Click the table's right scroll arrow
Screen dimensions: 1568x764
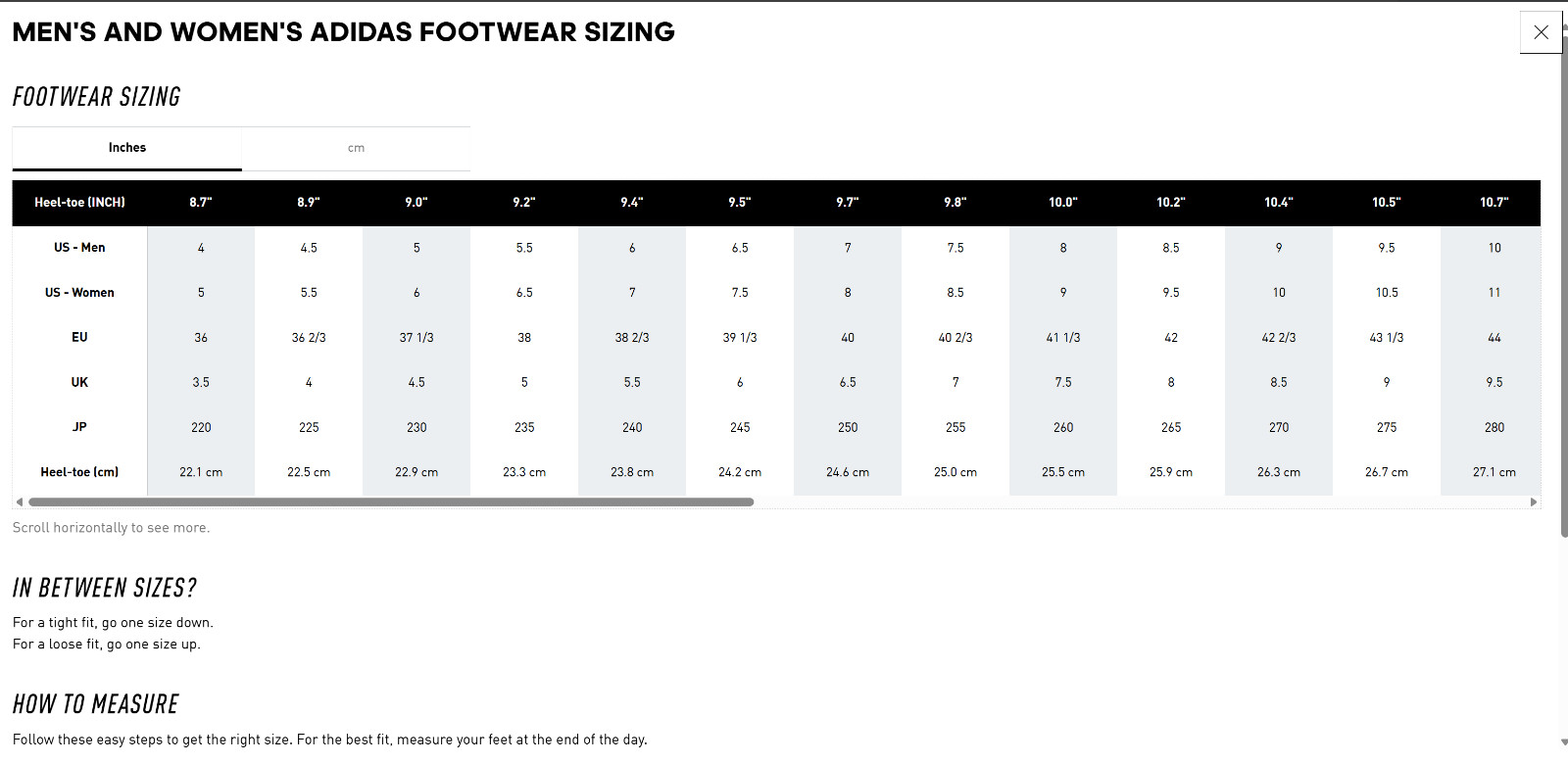(x=1534, y=501)
